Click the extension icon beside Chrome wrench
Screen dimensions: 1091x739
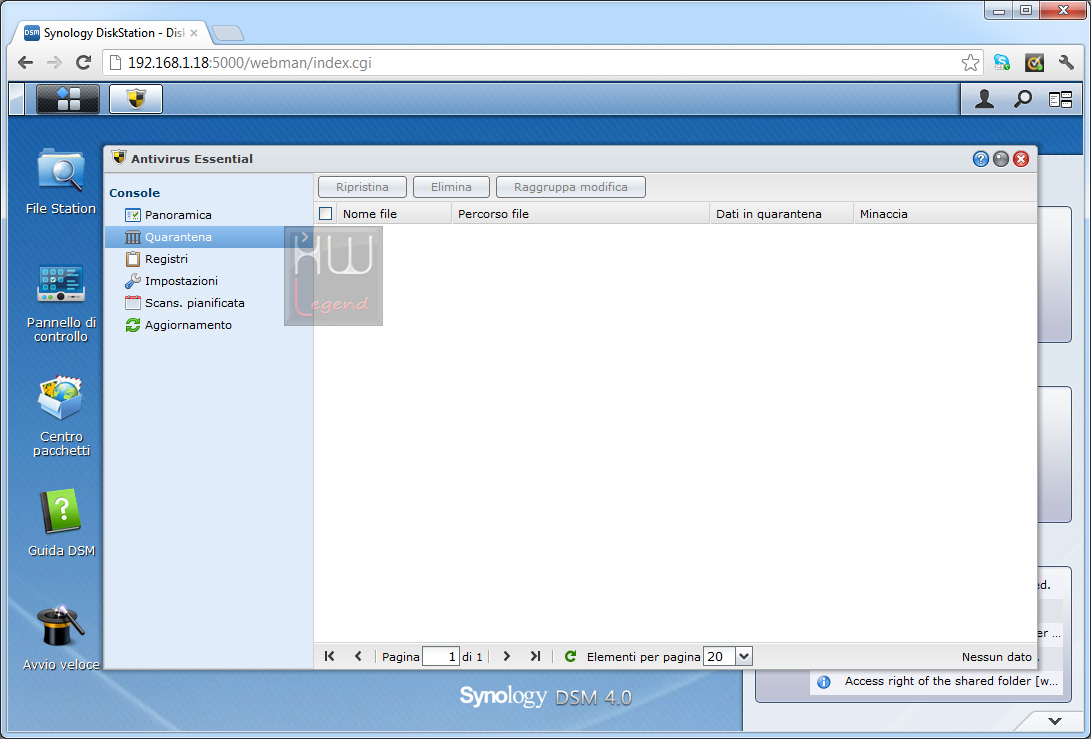pos(1034,63)
